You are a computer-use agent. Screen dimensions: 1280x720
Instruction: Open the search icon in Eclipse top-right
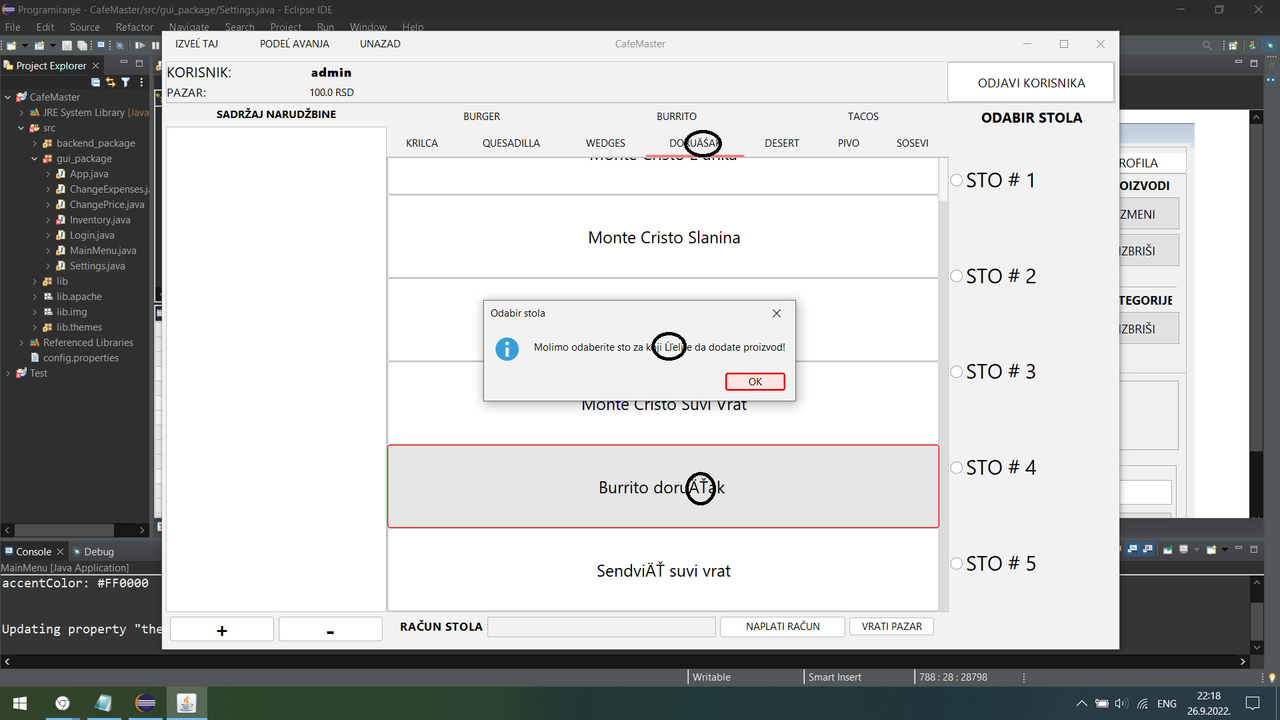pyautogui.click(x=1207, y=44)
